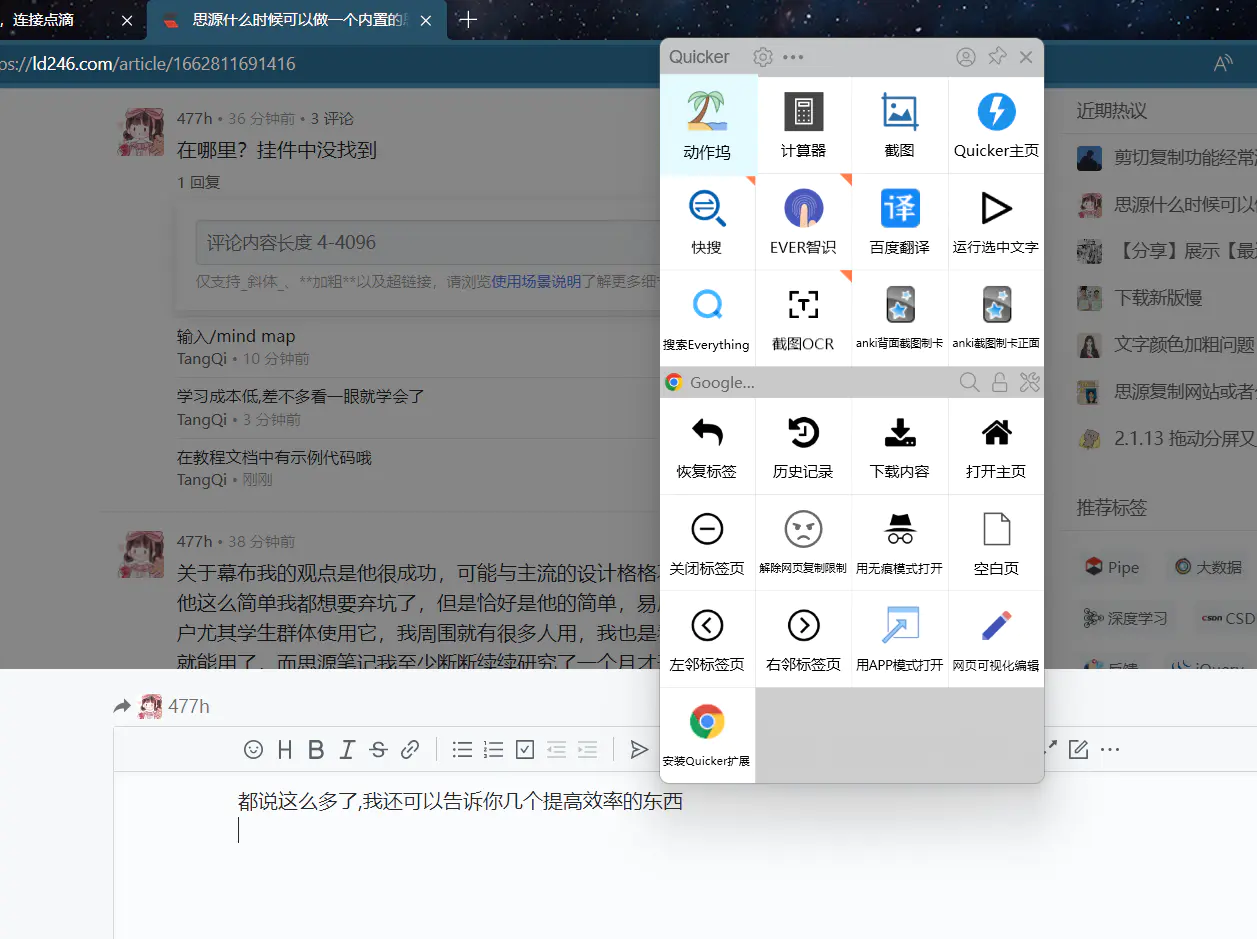Click 安装Quicker扩展 Chrome icon
The height and width of the screenshot is (939, 1257).
[708, 735]
